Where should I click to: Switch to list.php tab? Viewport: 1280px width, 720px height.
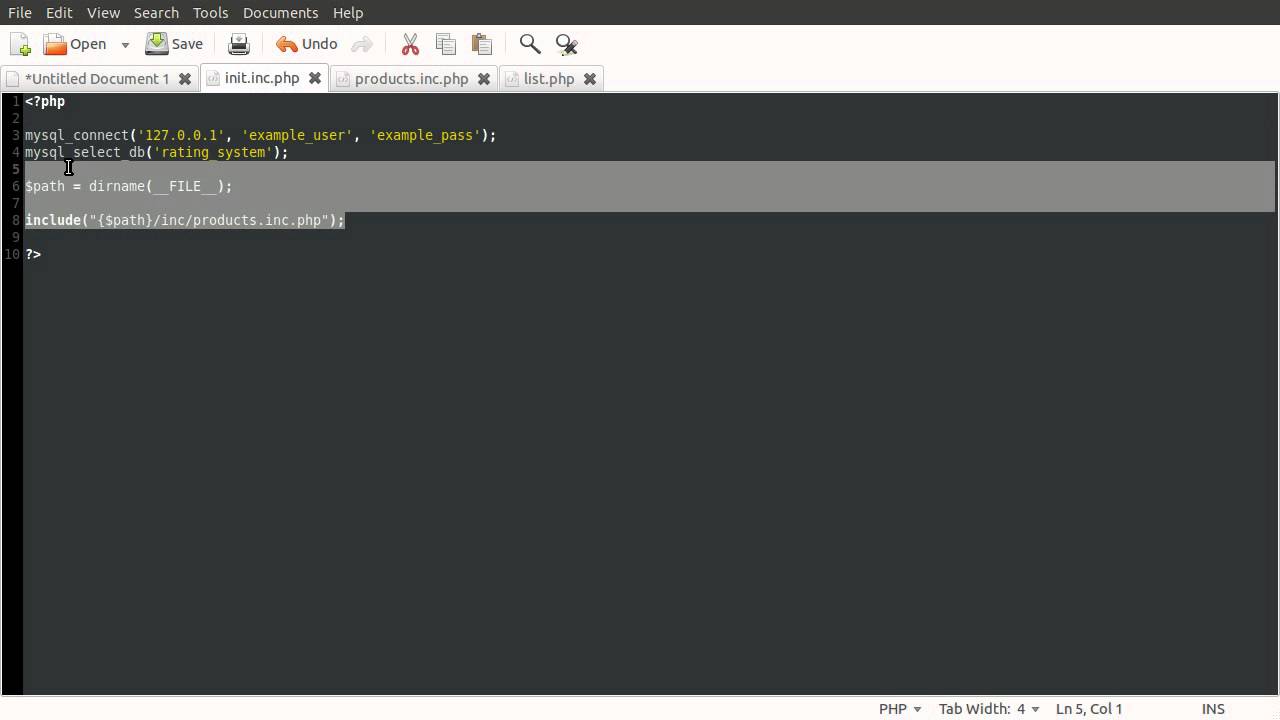[549, 78]
